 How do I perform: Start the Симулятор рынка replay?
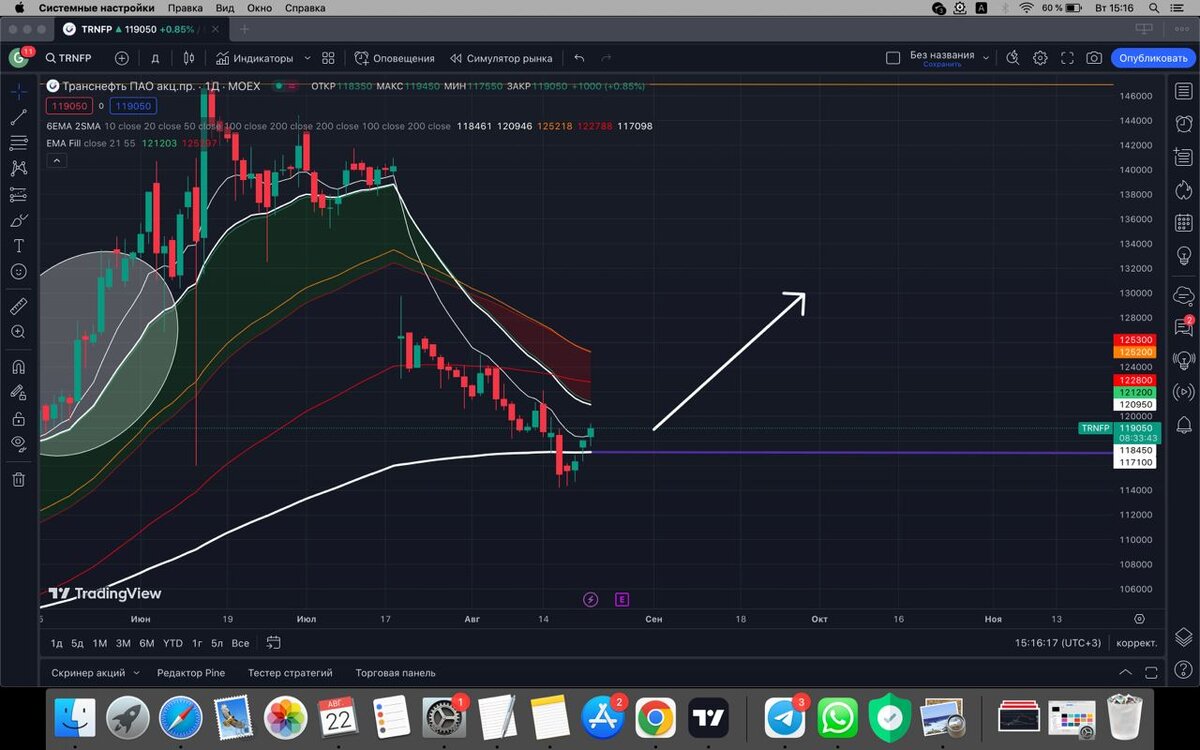(x=501, y=58)
